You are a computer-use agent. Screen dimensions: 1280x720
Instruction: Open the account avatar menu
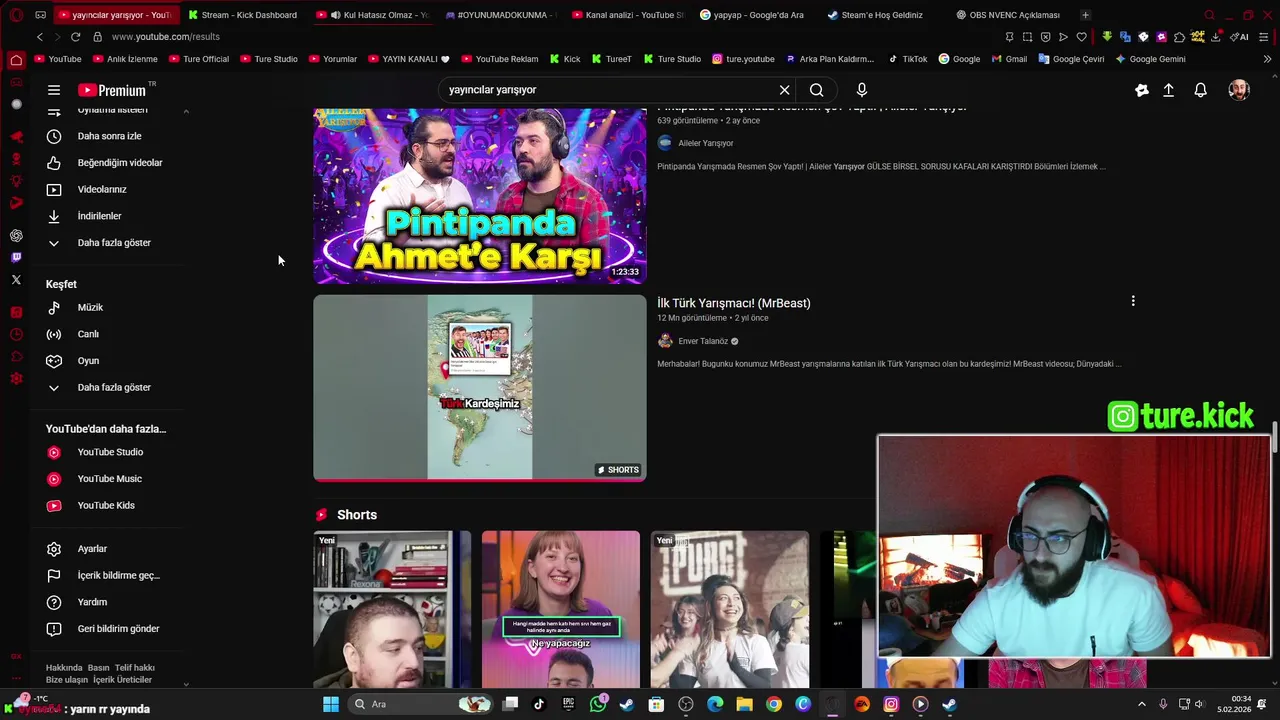click(x=1239, y=90)
